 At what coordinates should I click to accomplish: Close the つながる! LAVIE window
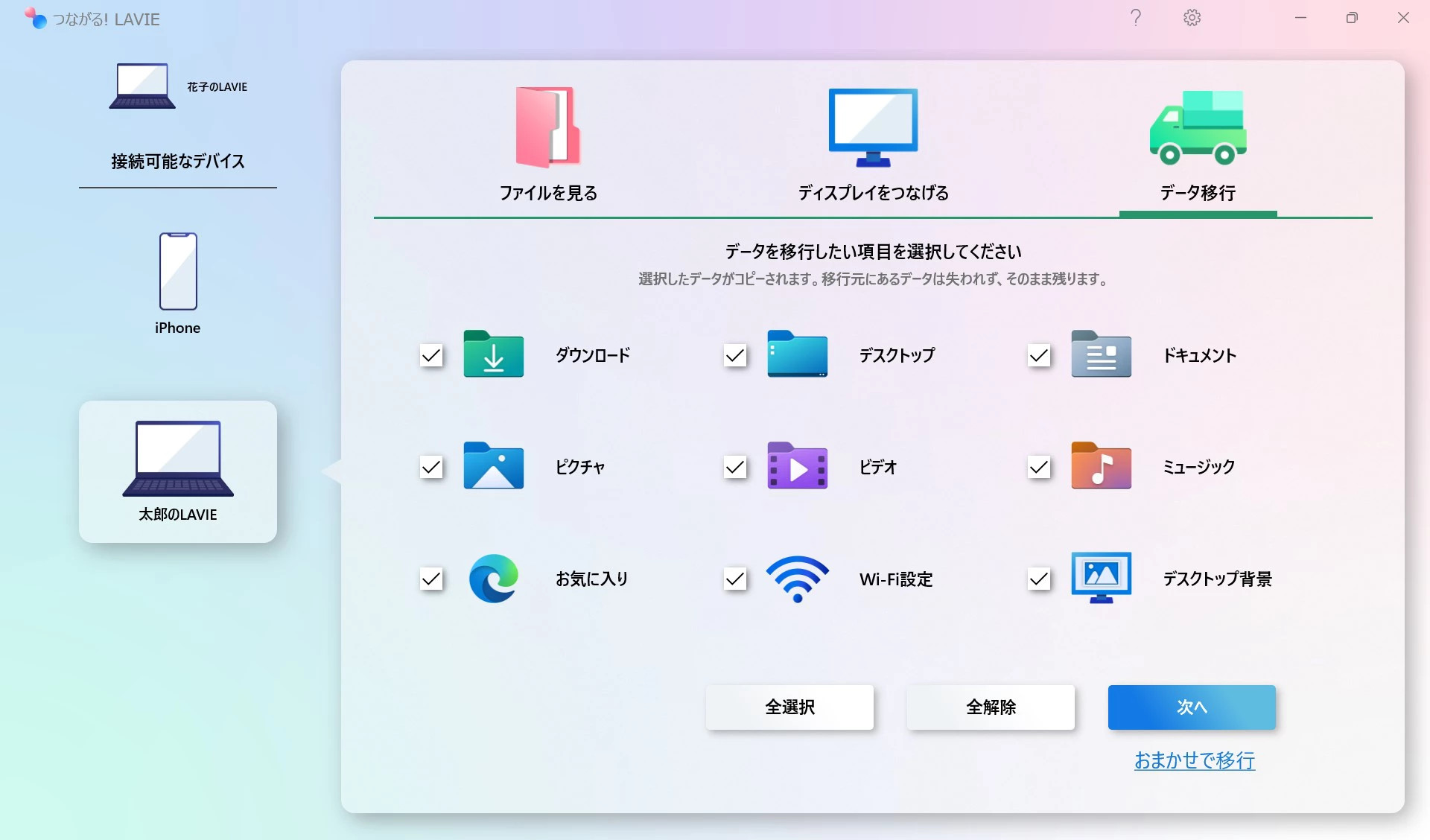(x=1403, y=18)
